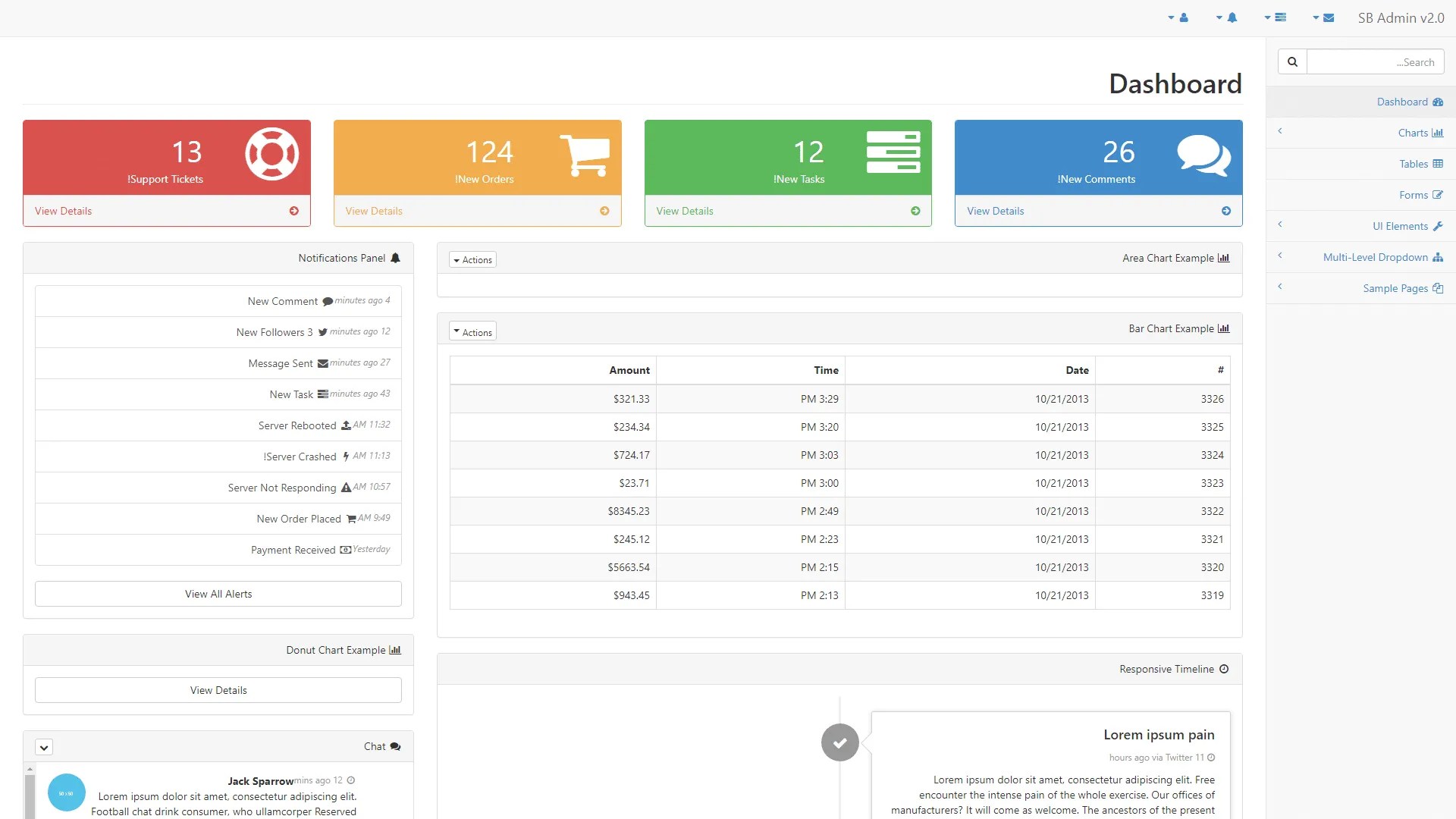The height and width of the screenshot is (819, 1456).
Task: Open the Server Crashed notification
Action: [x=218, y=457]
